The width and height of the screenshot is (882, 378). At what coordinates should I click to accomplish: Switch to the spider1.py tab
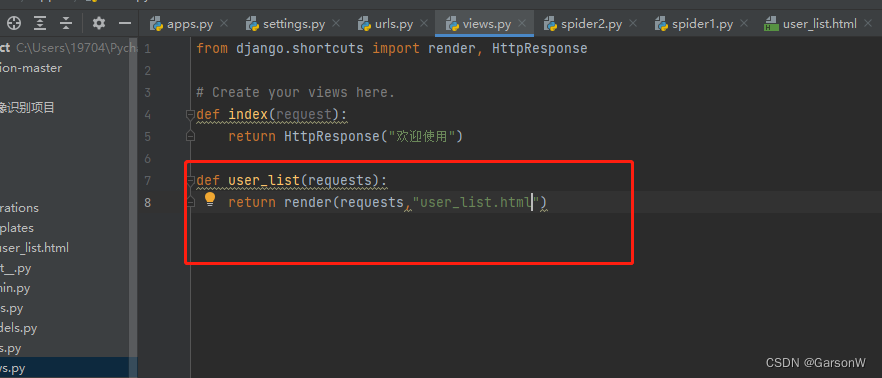[701, 24]
